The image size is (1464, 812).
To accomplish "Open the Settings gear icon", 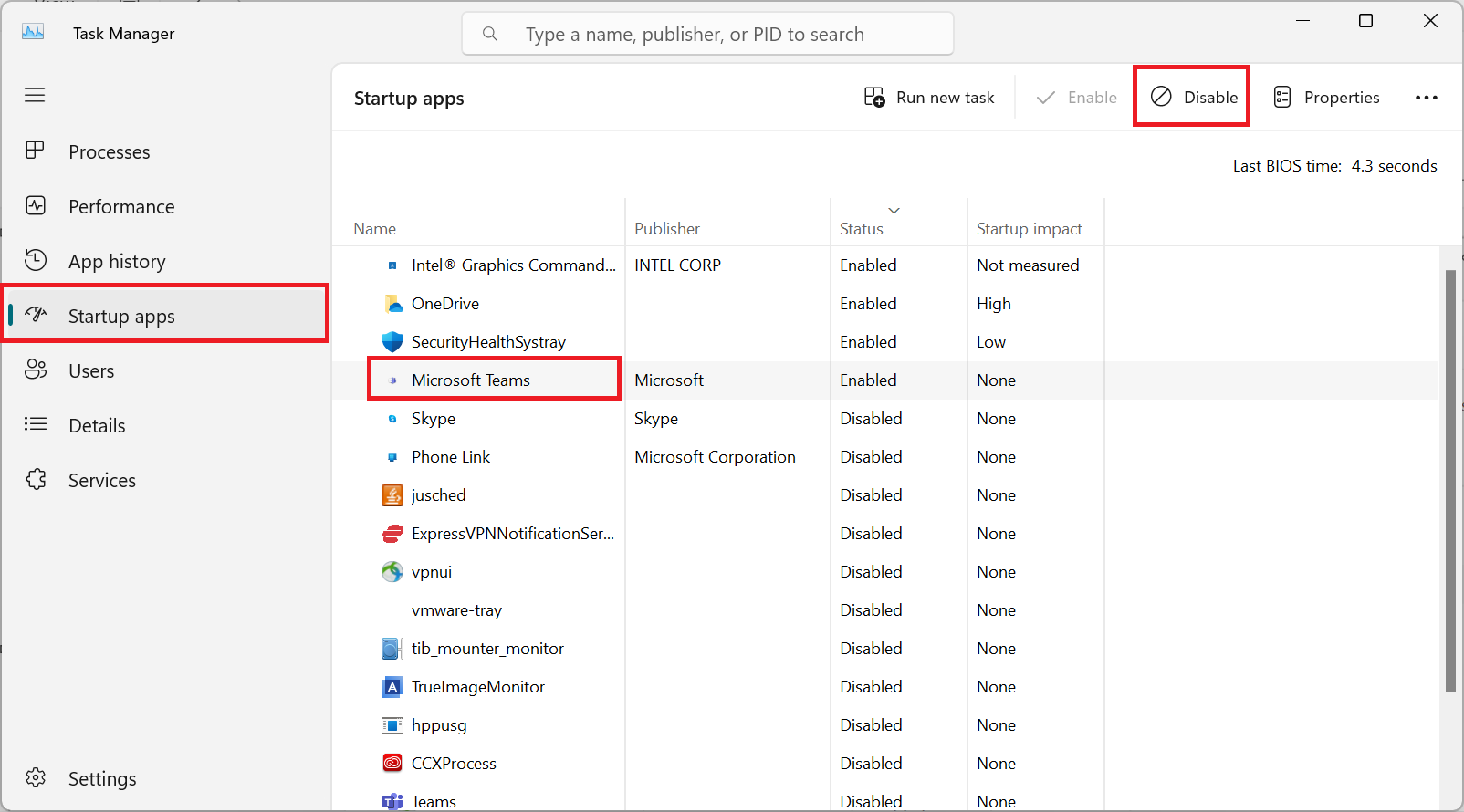I will 36,777.
